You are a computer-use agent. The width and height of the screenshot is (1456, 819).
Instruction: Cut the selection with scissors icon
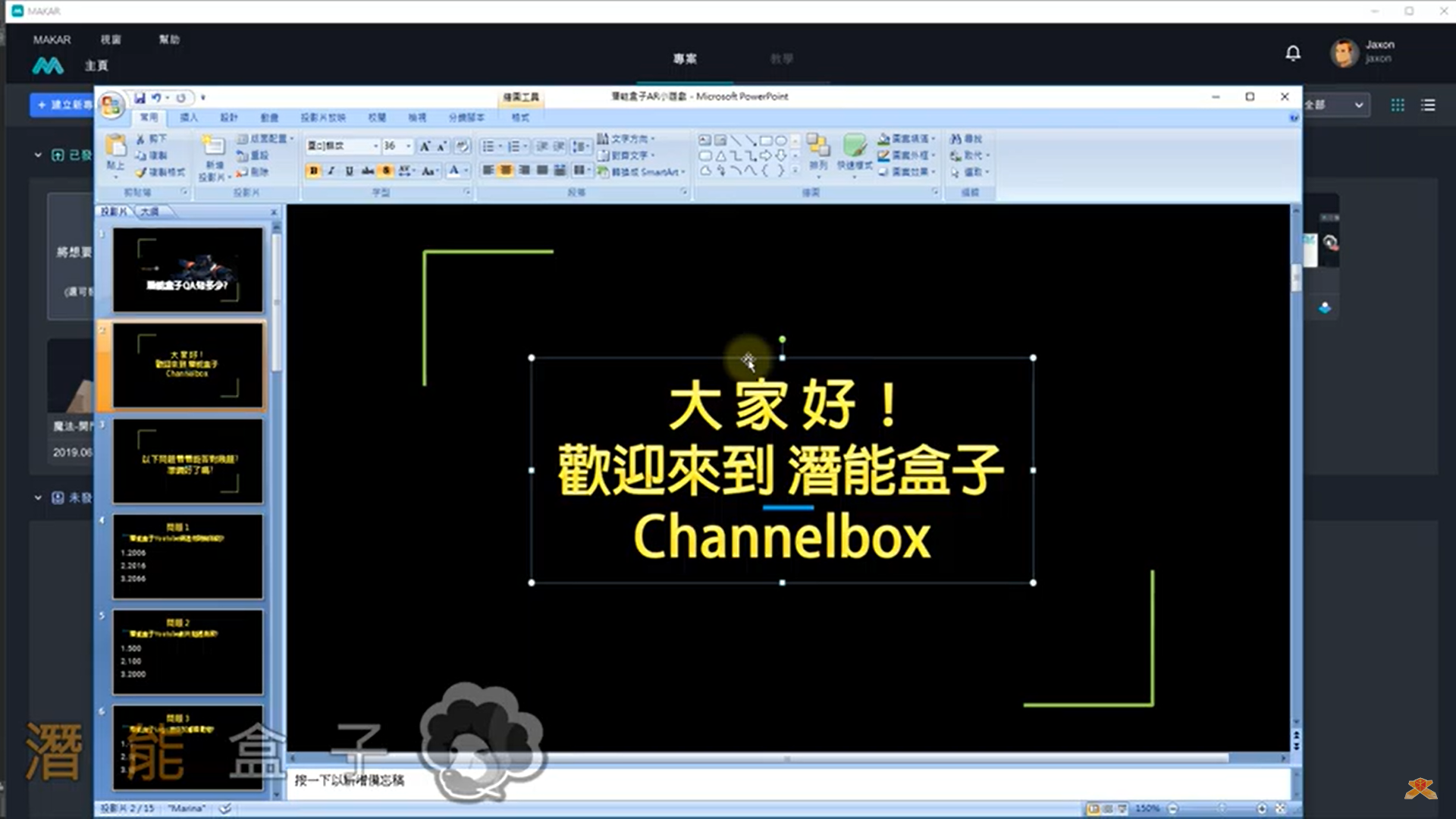(140, 140)
